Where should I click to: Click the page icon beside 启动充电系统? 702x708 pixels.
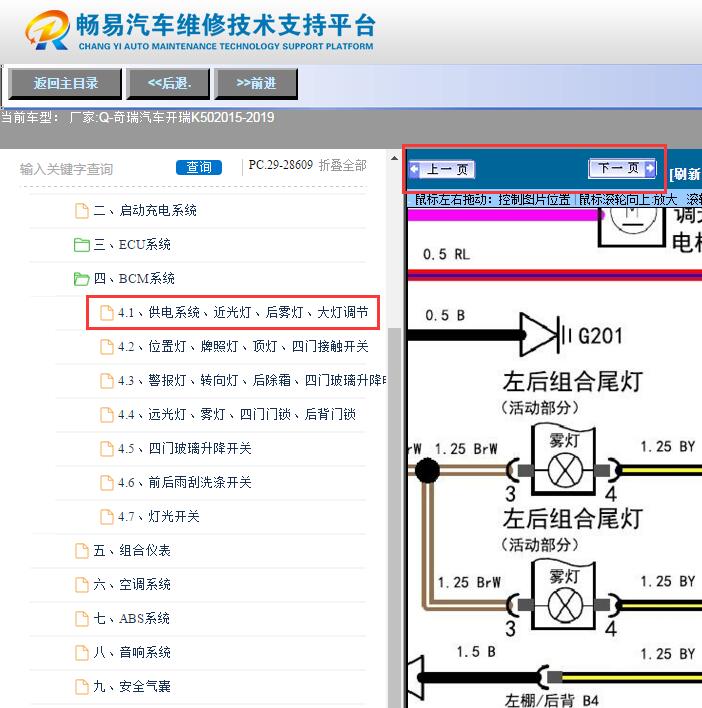click(82, 210)
